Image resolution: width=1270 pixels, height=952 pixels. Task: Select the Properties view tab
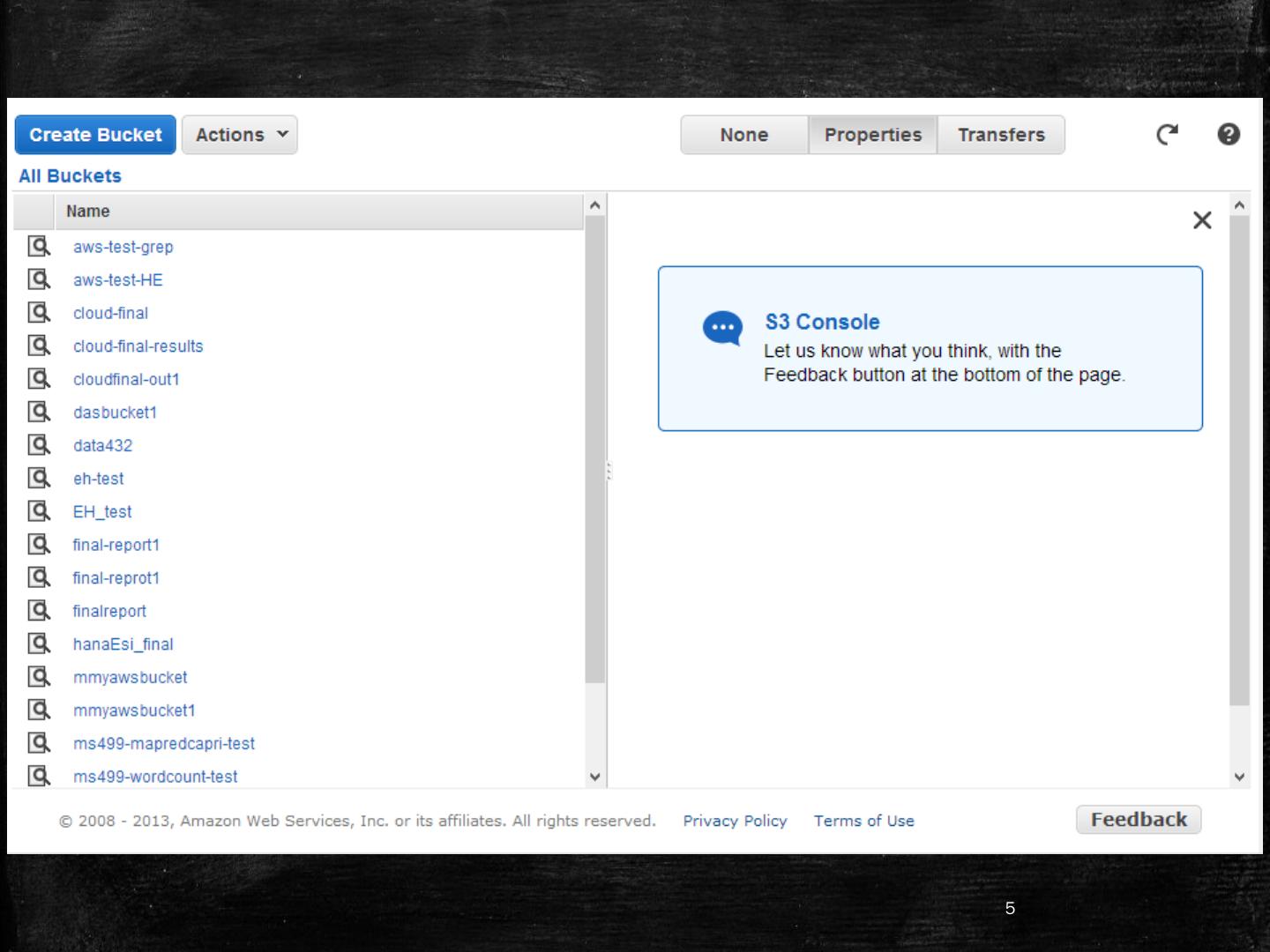click(x=872, y=135)
